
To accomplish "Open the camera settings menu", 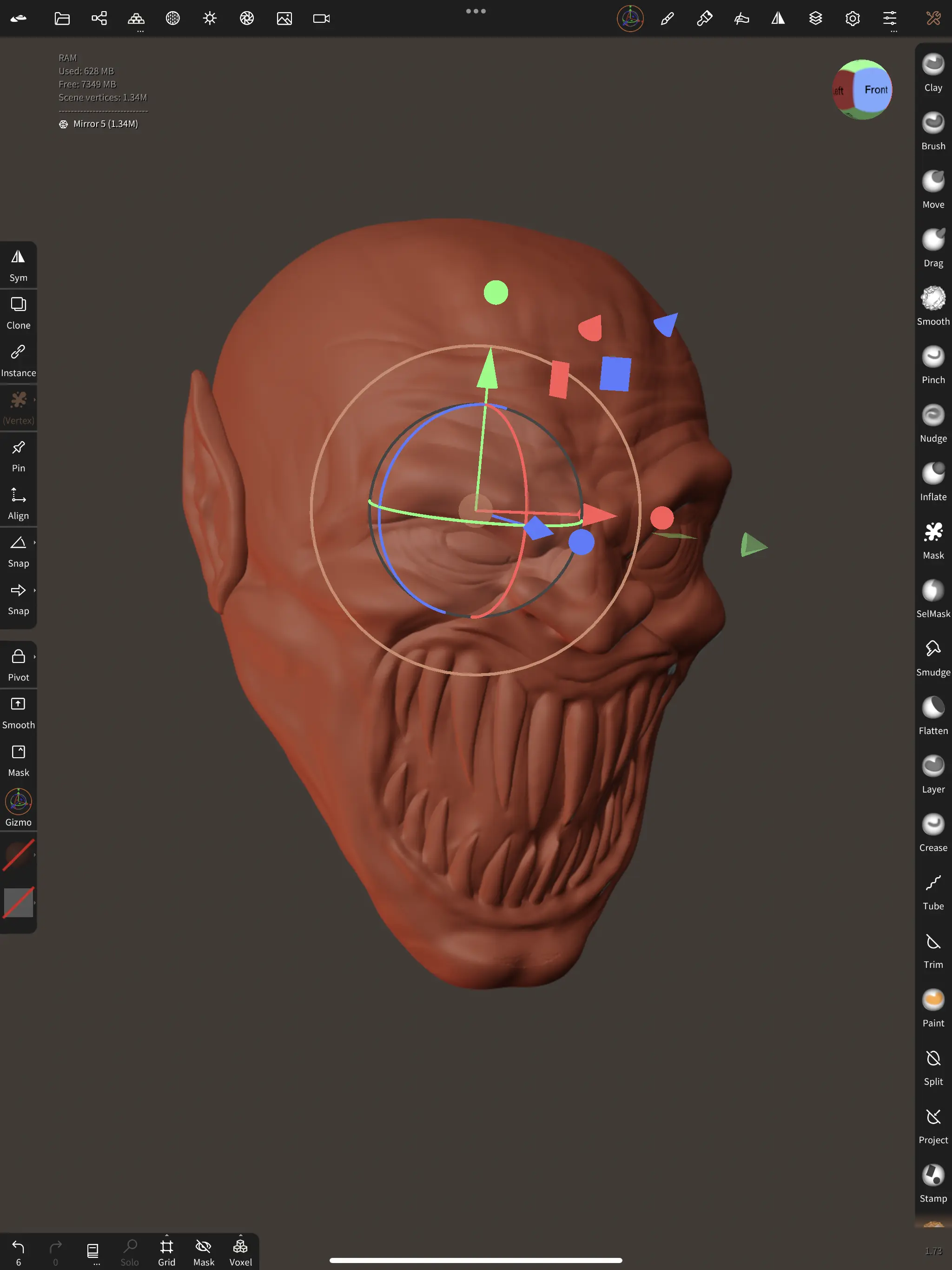I will (322, 19).
